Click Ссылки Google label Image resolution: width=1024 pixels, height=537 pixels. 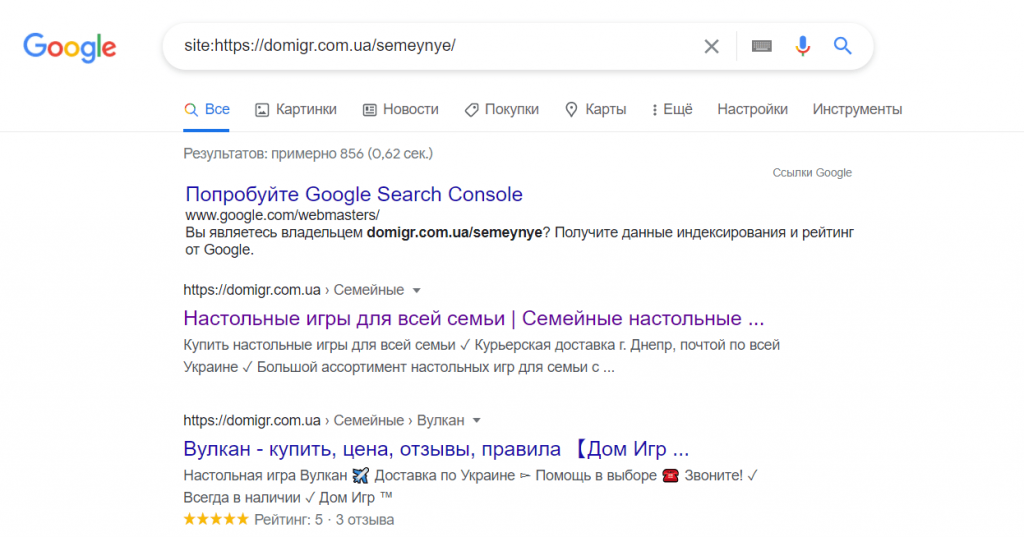click(812, 172)
